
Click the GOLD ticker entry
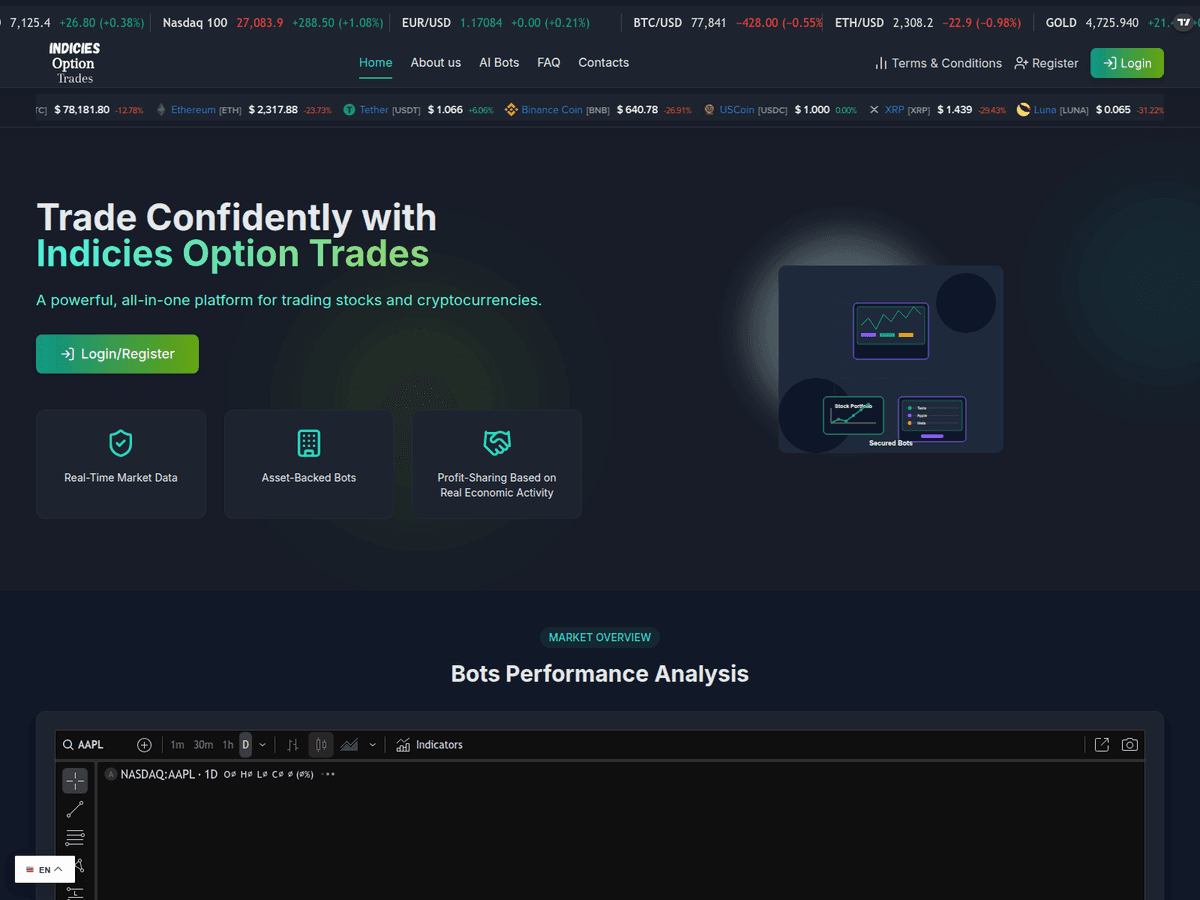point(1106,22)
